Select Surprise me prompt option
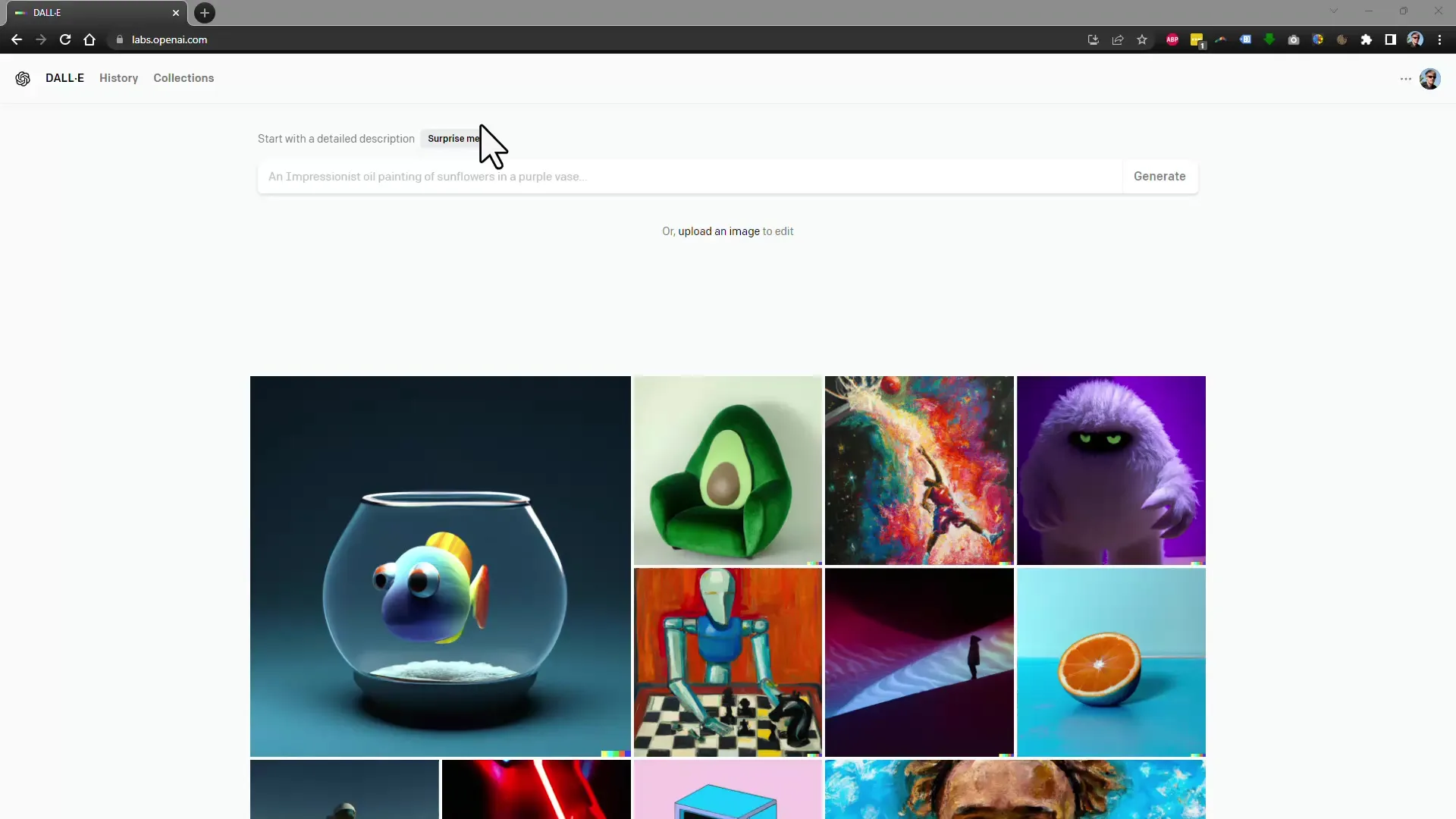Viewport: 1456px width, 819px height. coord(455,138)
